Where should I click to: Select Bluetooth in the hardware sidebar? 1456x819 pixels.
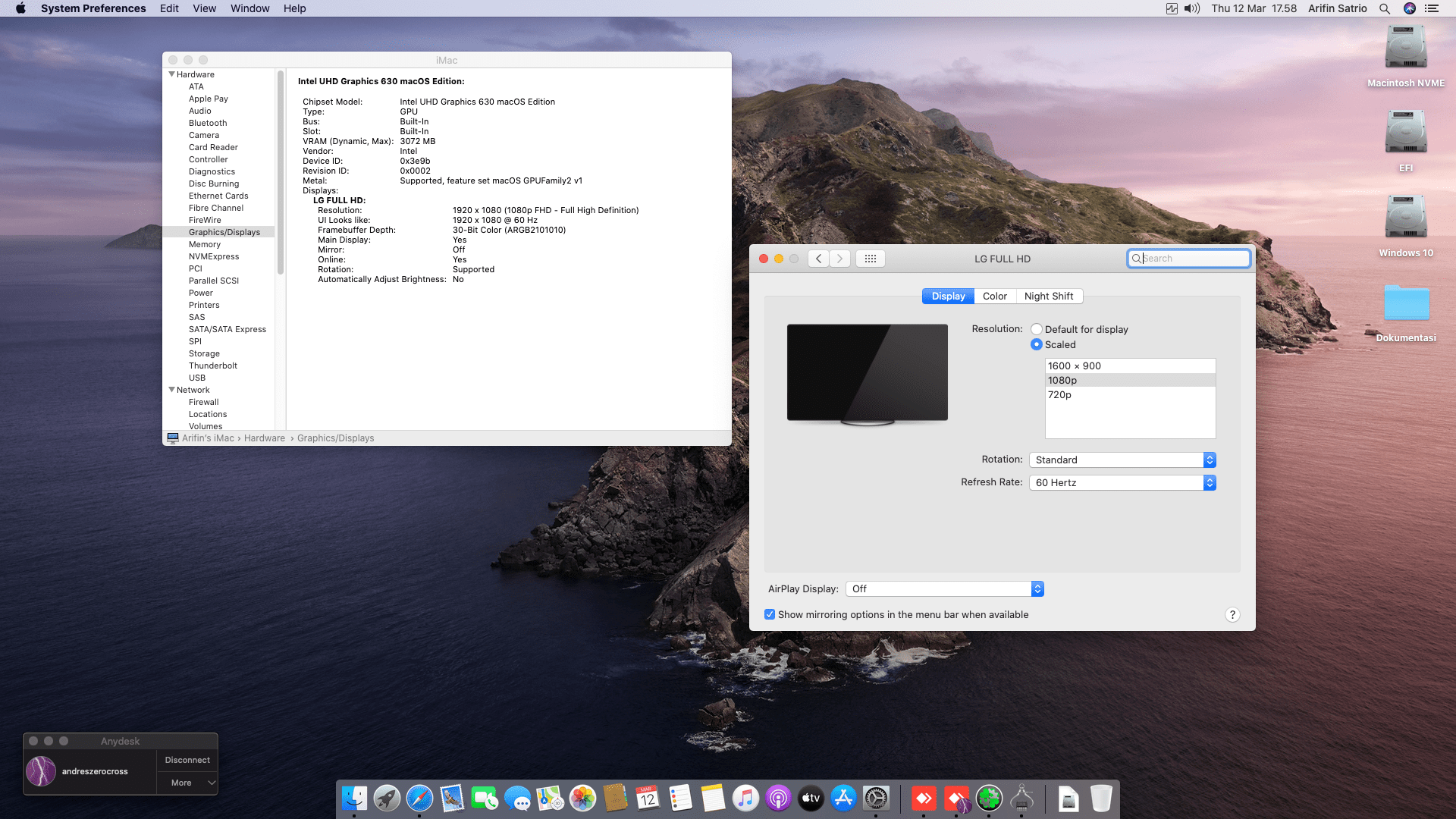coord(208,123)
